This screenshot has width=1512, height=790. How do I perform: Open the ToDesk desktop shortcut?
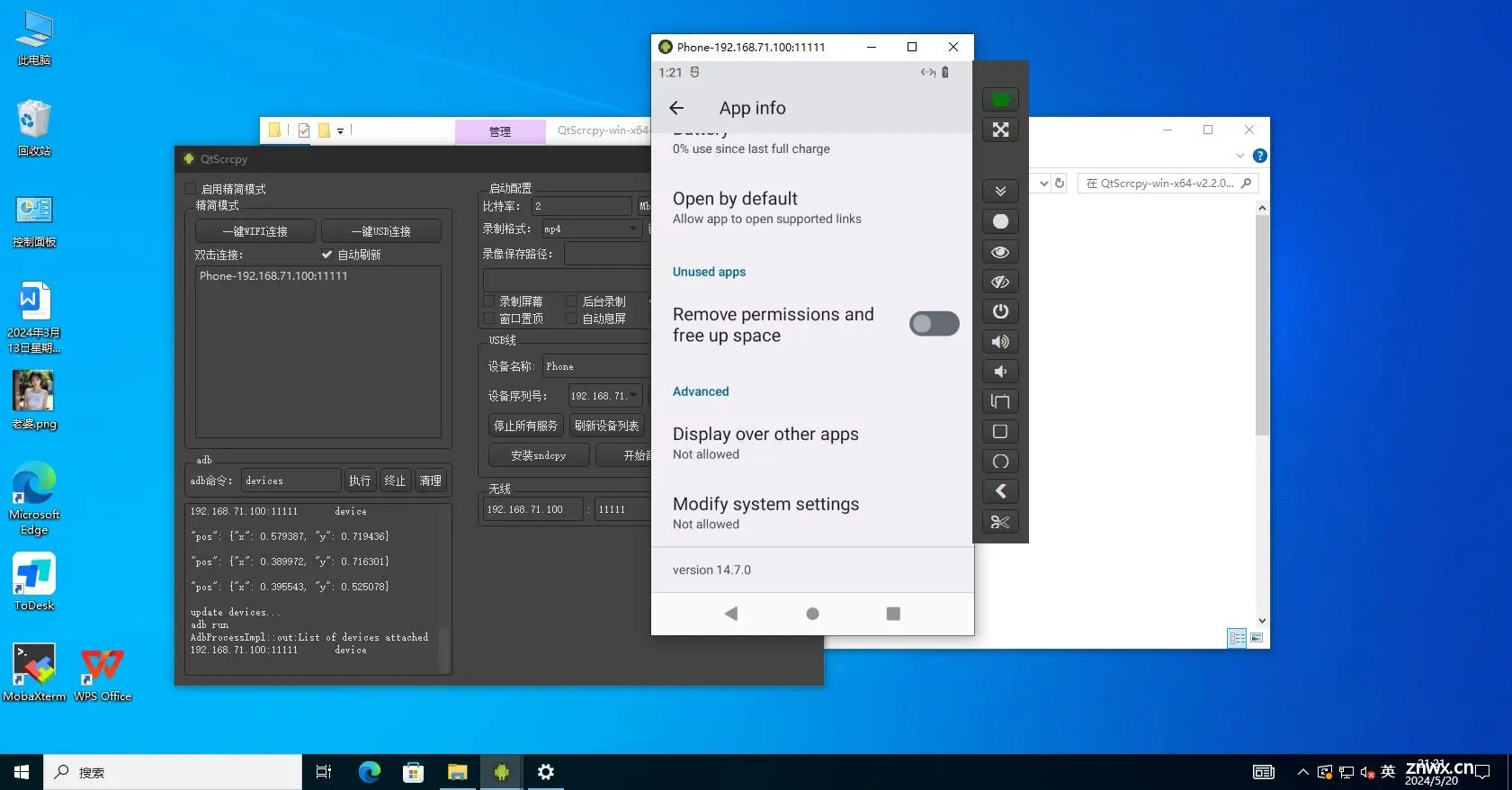point(34,582)
